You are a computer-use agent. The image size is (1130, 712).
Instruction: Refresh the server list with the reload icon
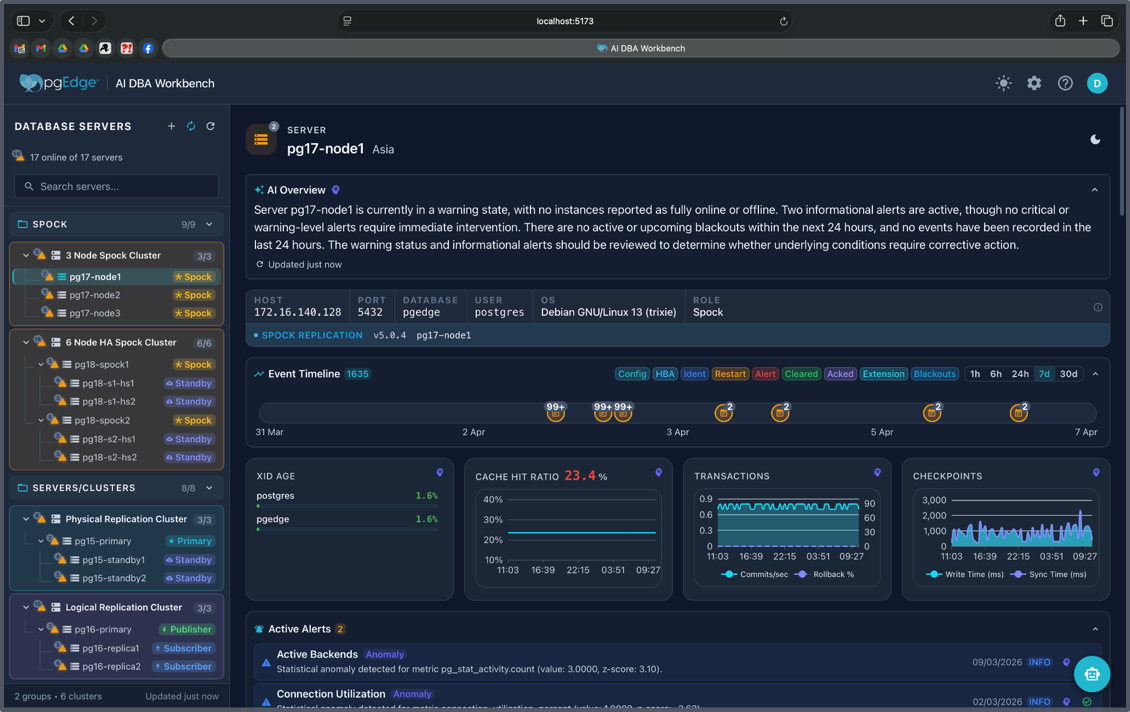(x=209, y=126)
